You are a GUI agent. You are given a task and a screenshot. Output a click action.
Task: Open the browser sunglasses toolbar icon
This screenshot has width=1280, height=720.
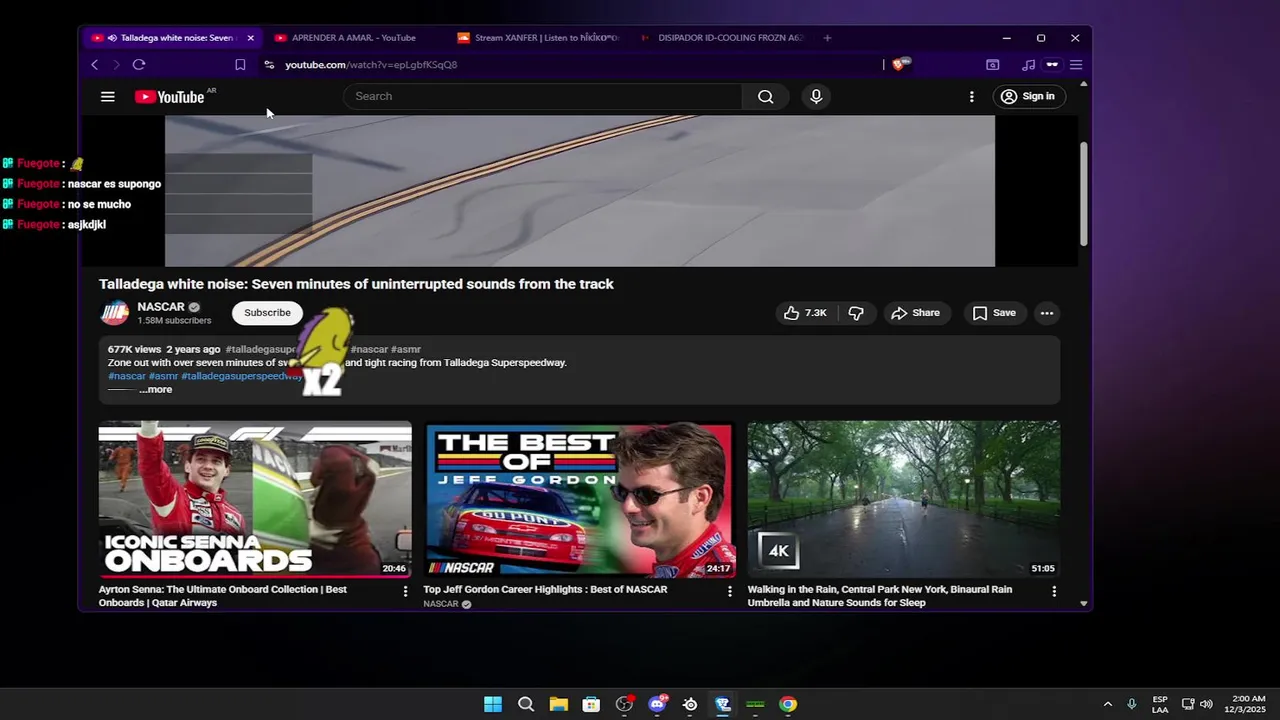coord(1052,65)
